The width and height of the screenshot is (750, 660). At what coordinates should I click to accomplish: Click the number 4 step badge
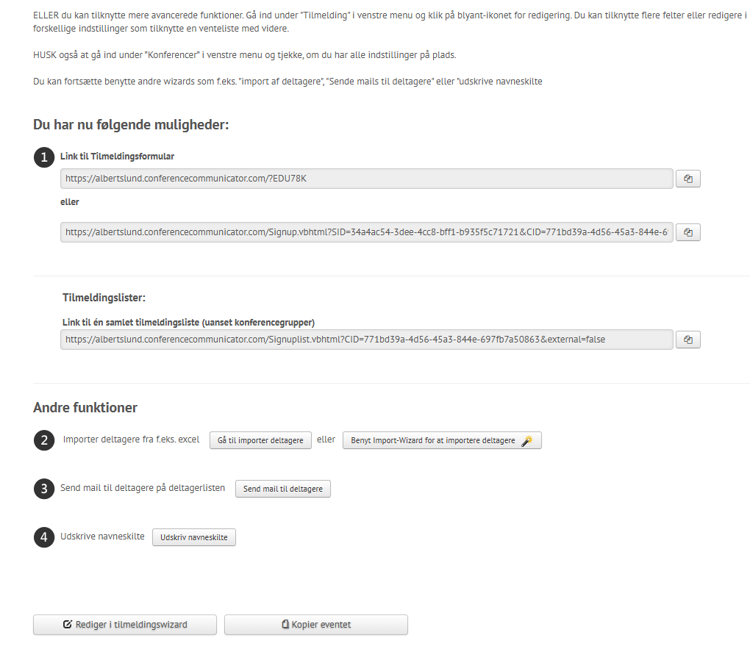coord(44,537)
